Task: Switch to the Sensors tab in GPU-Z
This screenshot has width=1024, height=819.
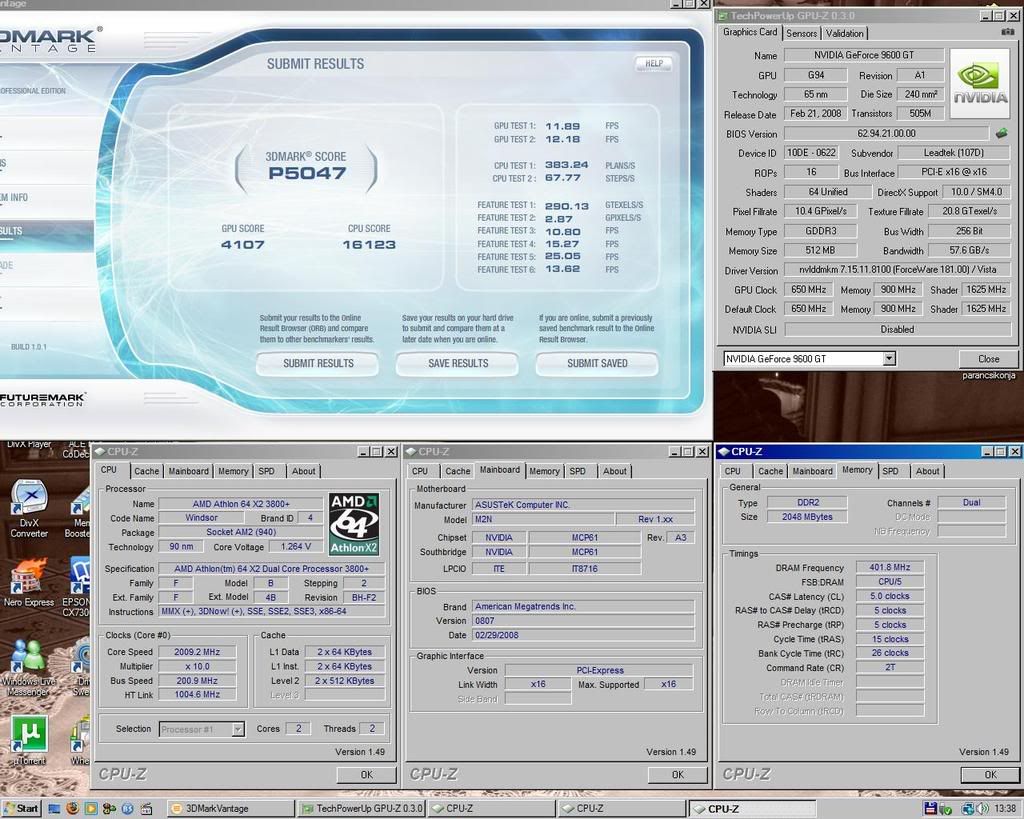Action: [x=801, y=33]
